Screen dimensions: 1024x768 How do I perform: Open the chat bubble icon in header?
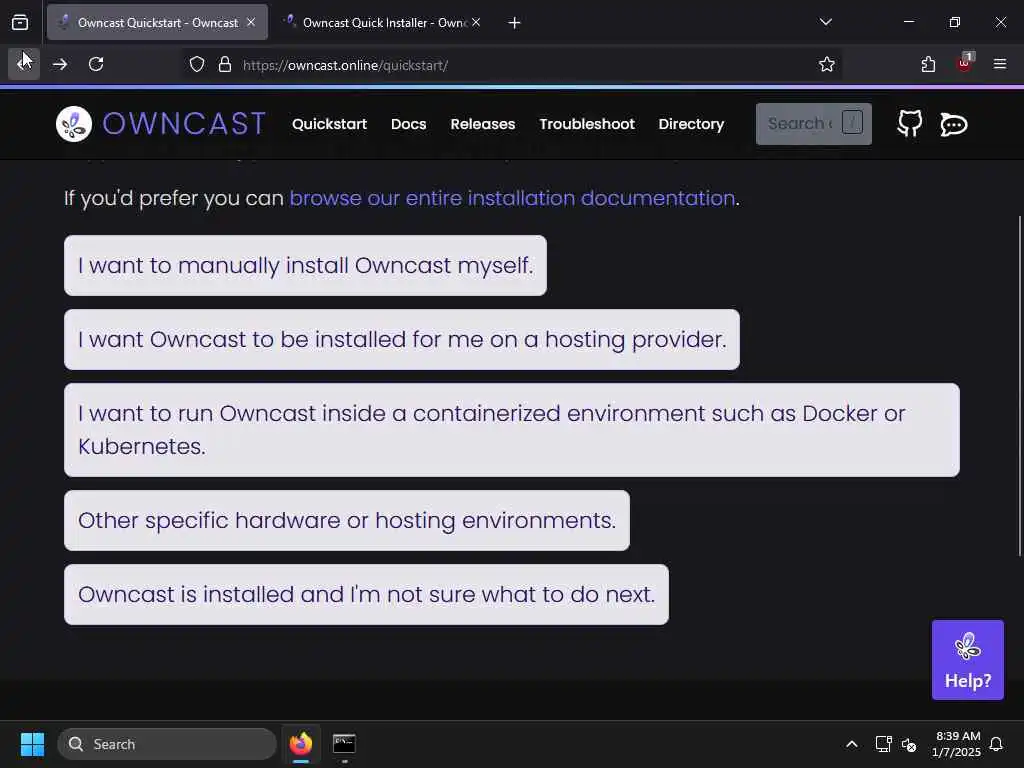click(953, 124)
